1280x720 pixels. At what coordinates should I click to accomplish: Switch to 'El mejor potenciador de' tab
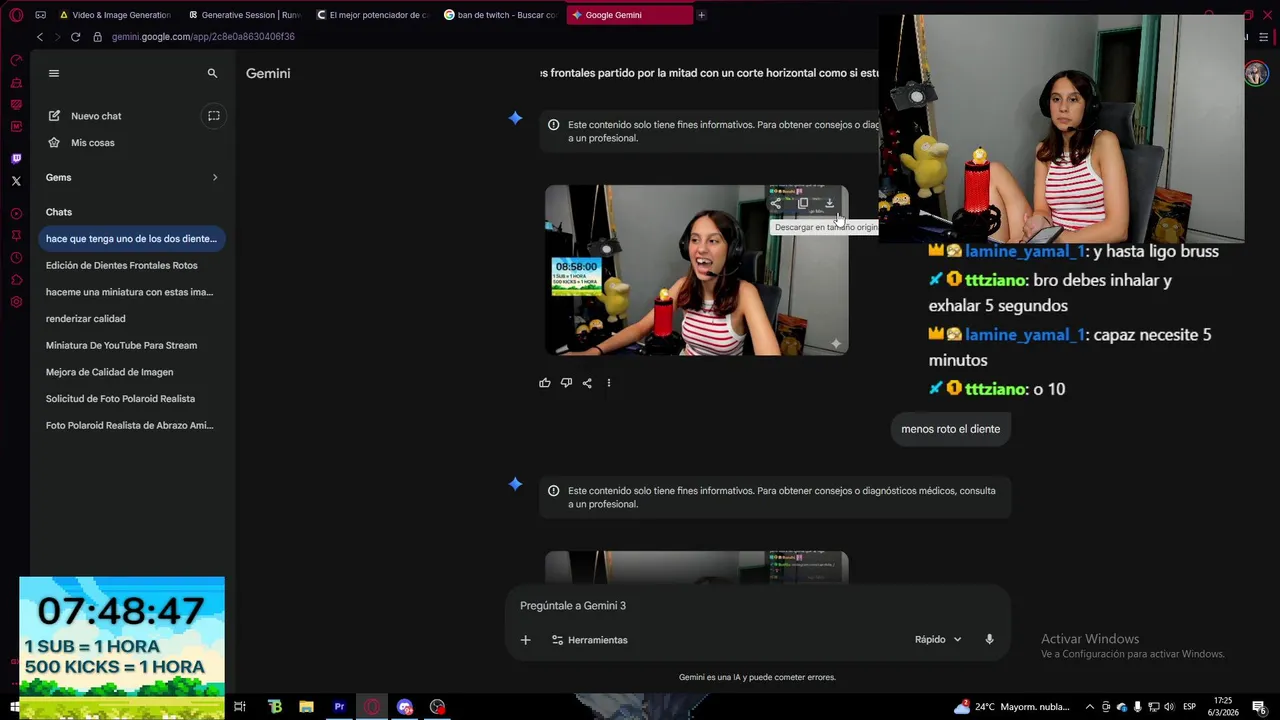pyautogui.click(x=372, y=15)
